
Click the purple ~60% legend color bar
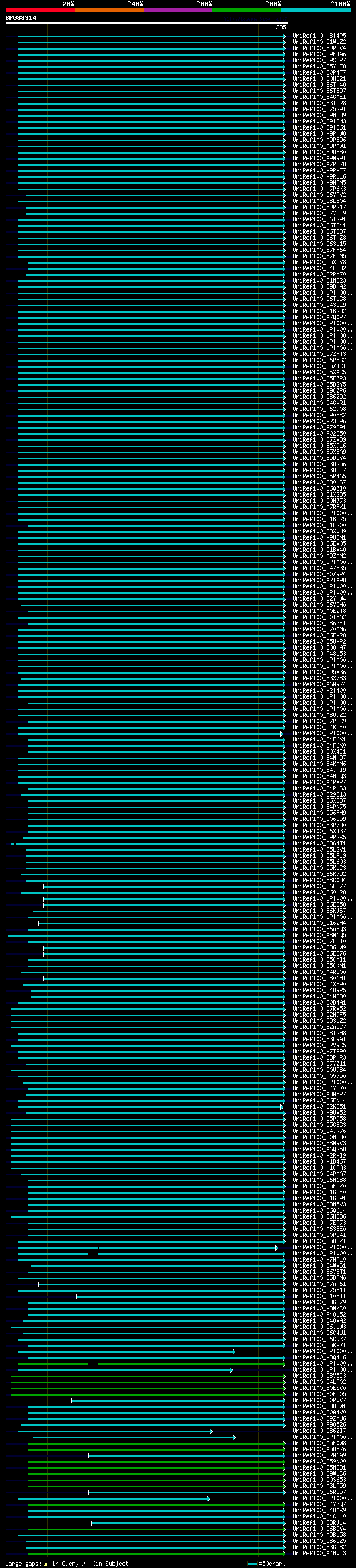[177, 11]
